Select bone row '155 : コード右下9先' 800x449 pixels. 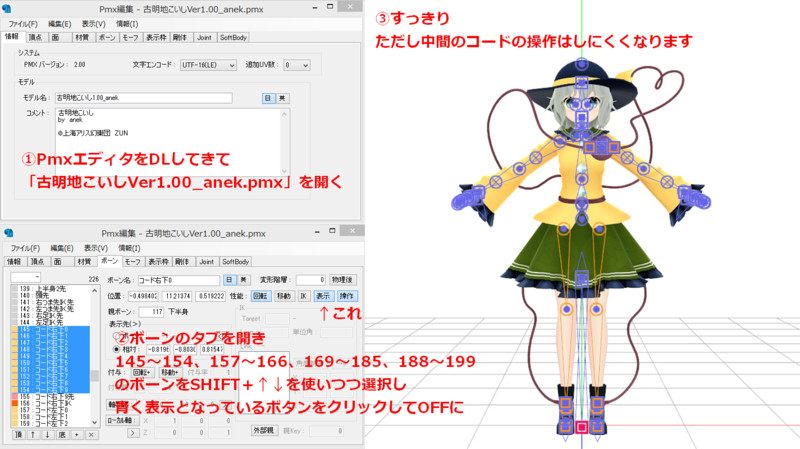tap(50, 396)
